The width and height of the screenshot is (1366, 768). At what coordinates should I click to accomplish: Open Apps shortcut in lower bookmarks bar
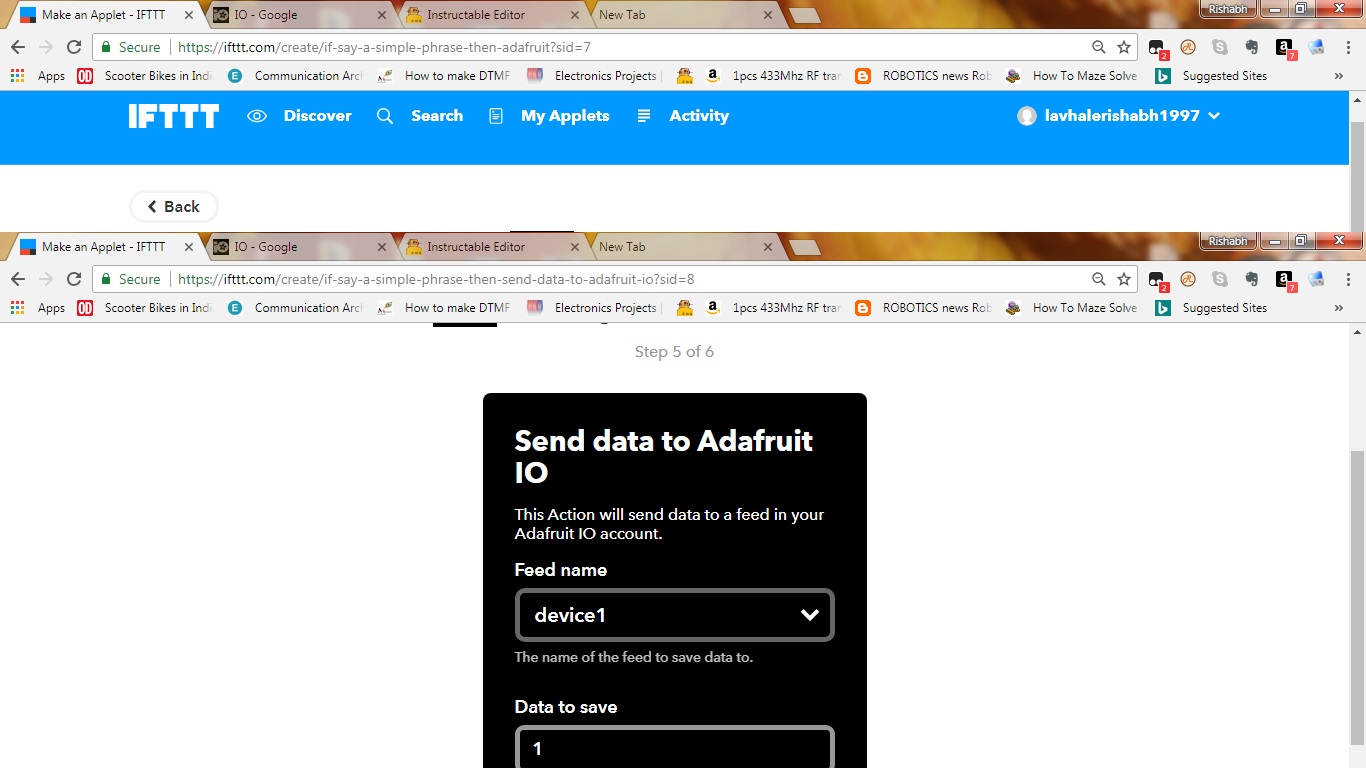click(x=38, y=308)
